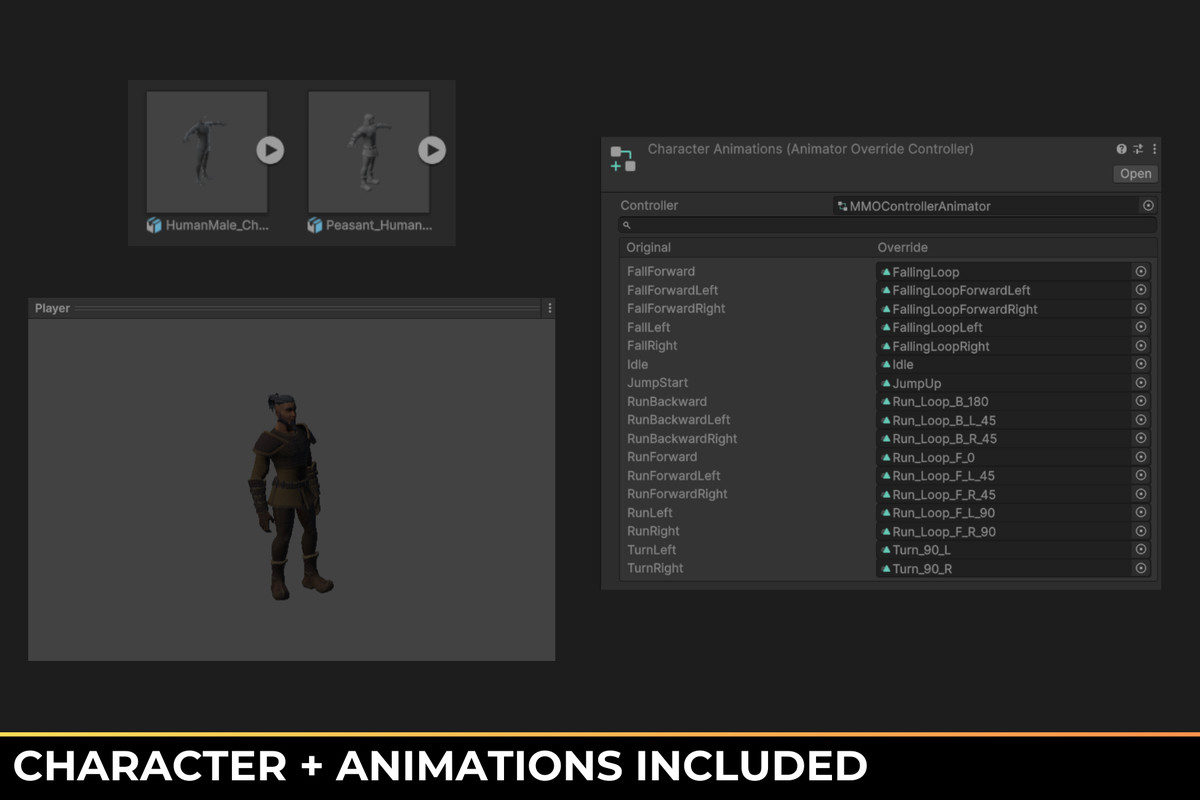Viewport: 1200px width, 800px height.
Task: Click the Override column header
Action: coord(903,247)
